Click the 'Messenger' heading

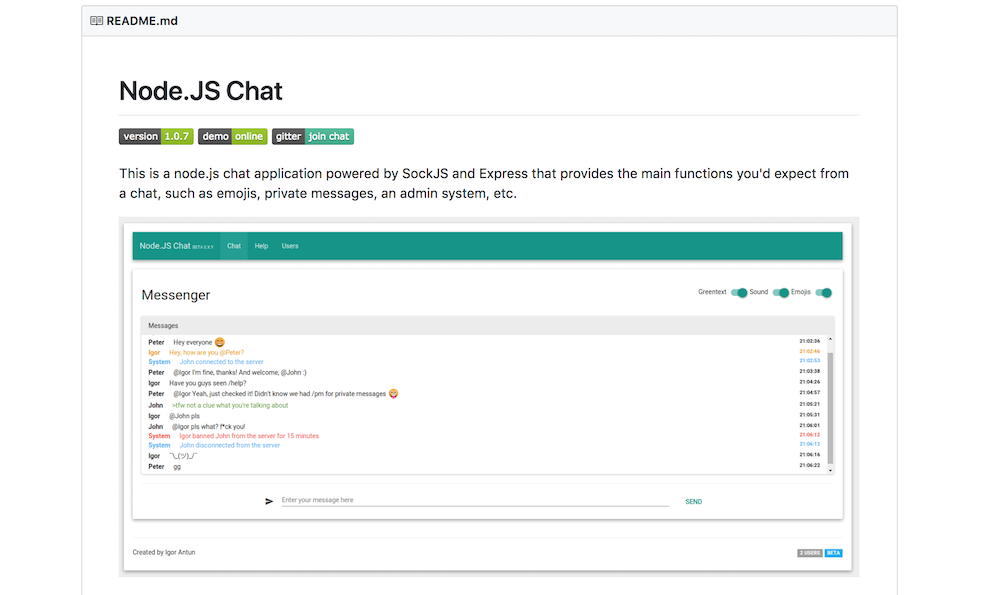click(176, 295)
